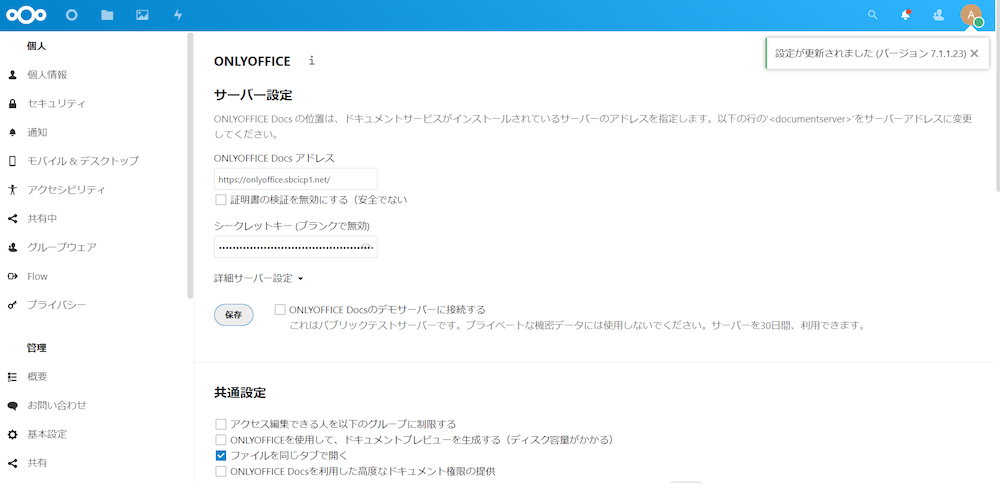Open the Nextcloud logo home link
The image size is (1000, 488).
pos(26,15)
